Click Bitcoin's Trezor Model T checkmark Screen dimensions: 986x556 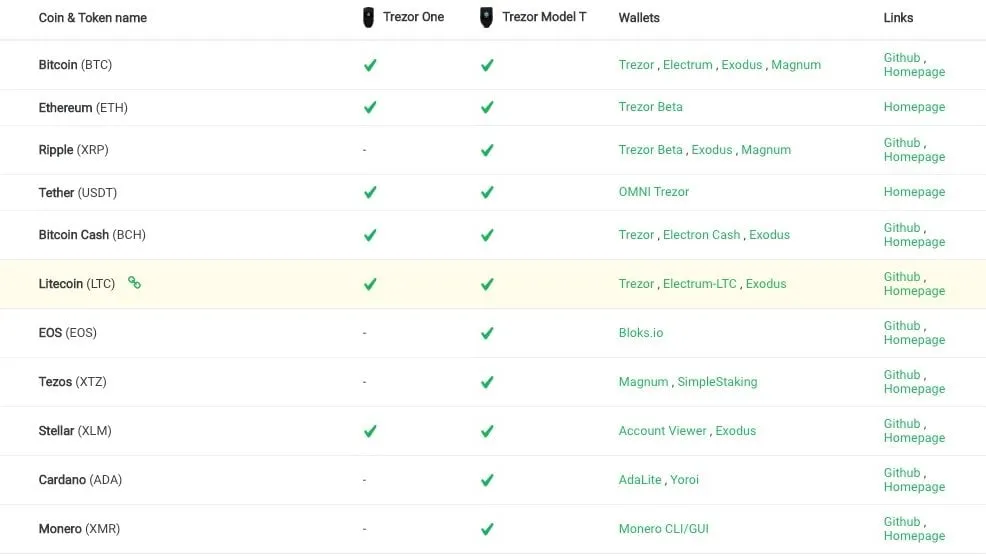487,65
